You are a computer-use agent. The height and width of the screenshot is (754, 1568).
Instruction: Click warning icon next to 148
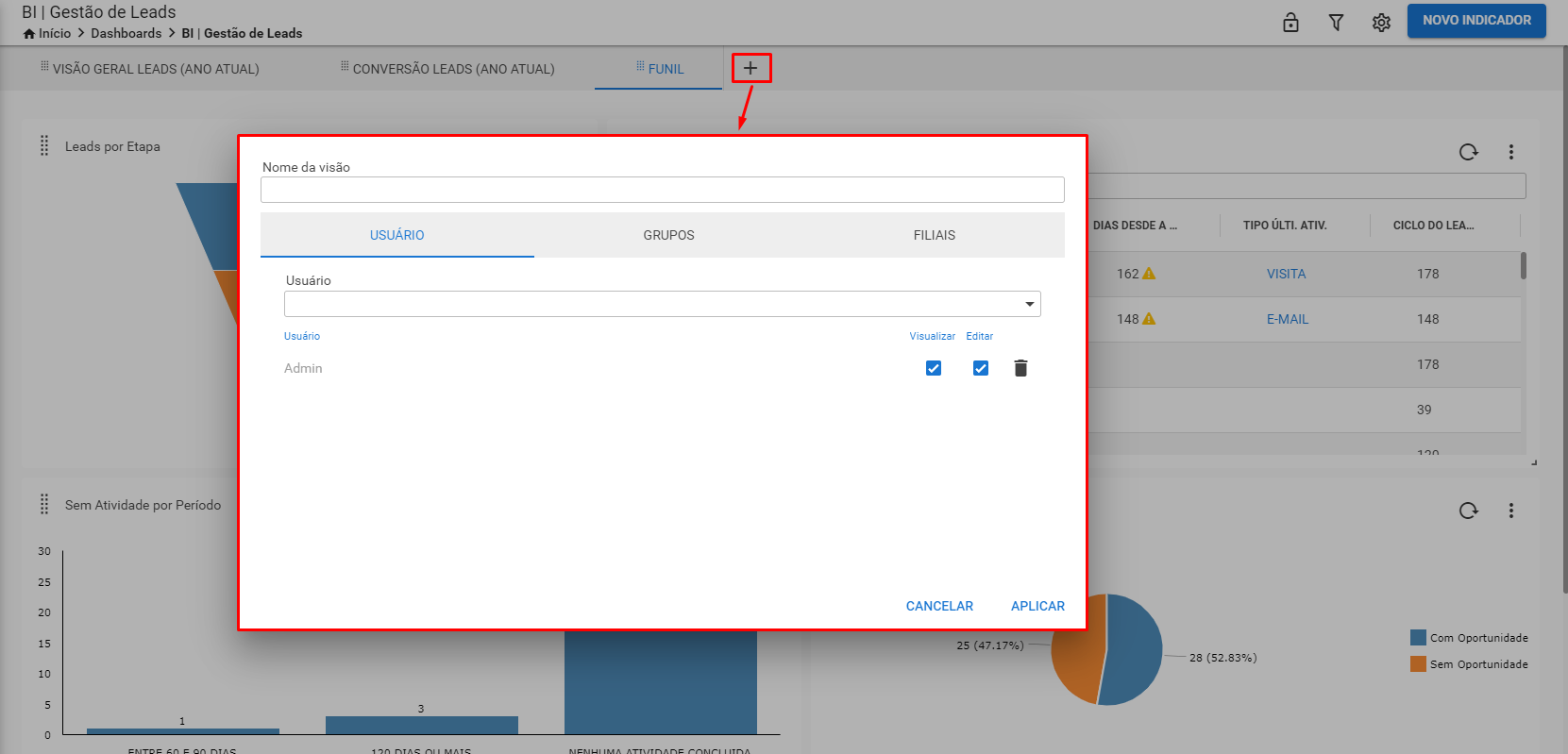pos(1149,319)
